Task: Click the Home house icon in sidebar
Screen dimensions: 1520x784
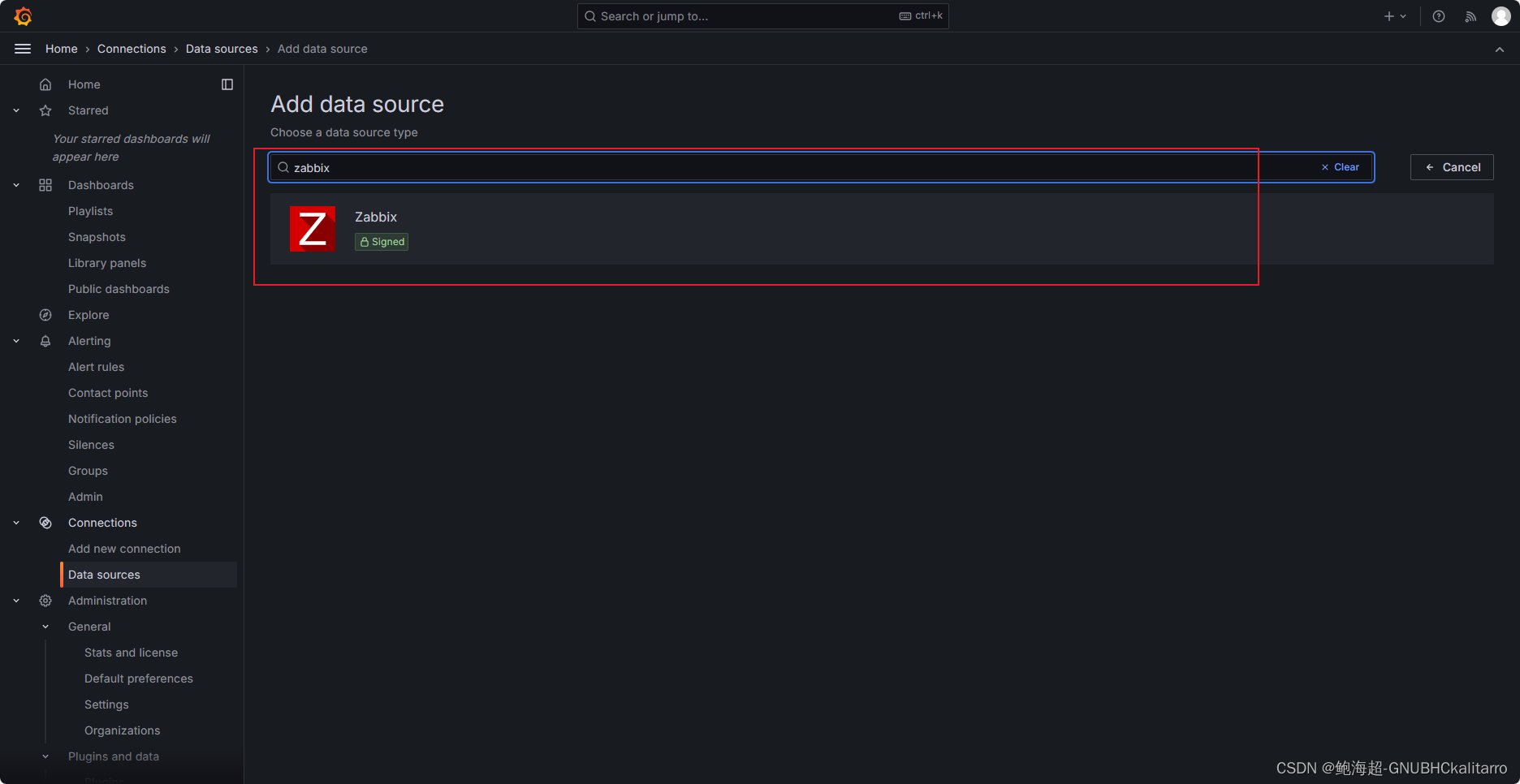Action: 45,84
